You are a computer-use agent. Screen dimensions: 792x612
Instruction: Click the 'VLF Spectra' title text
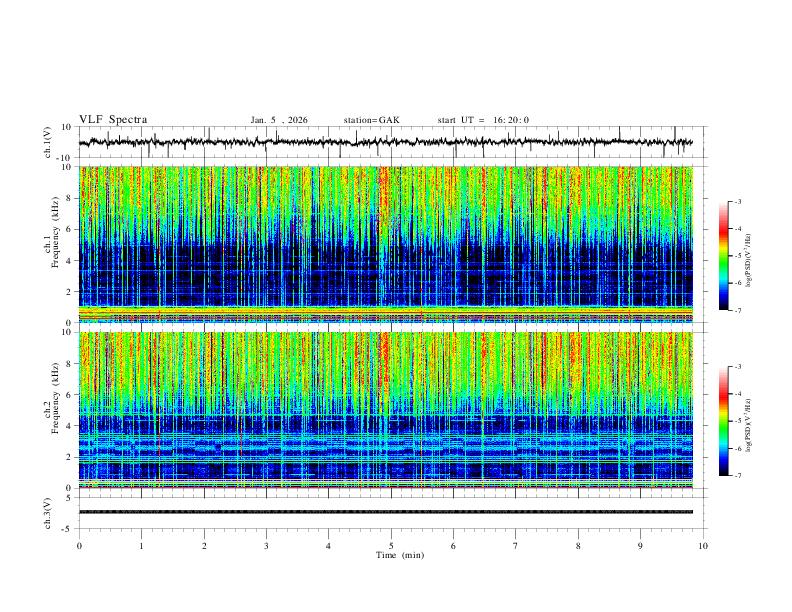(x=113, y=120)
